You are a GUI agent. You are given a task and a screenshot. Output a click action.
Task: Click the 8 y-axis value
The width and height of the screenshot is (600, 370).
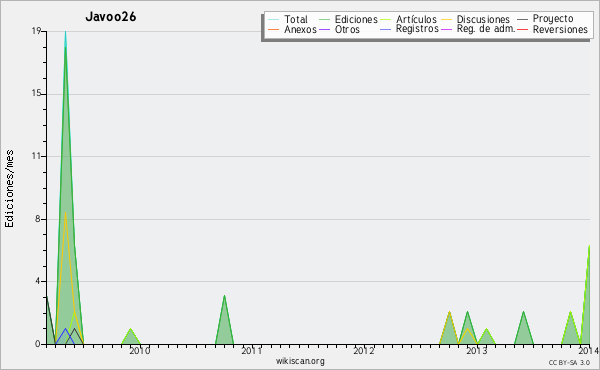click(x=38, y=219)
